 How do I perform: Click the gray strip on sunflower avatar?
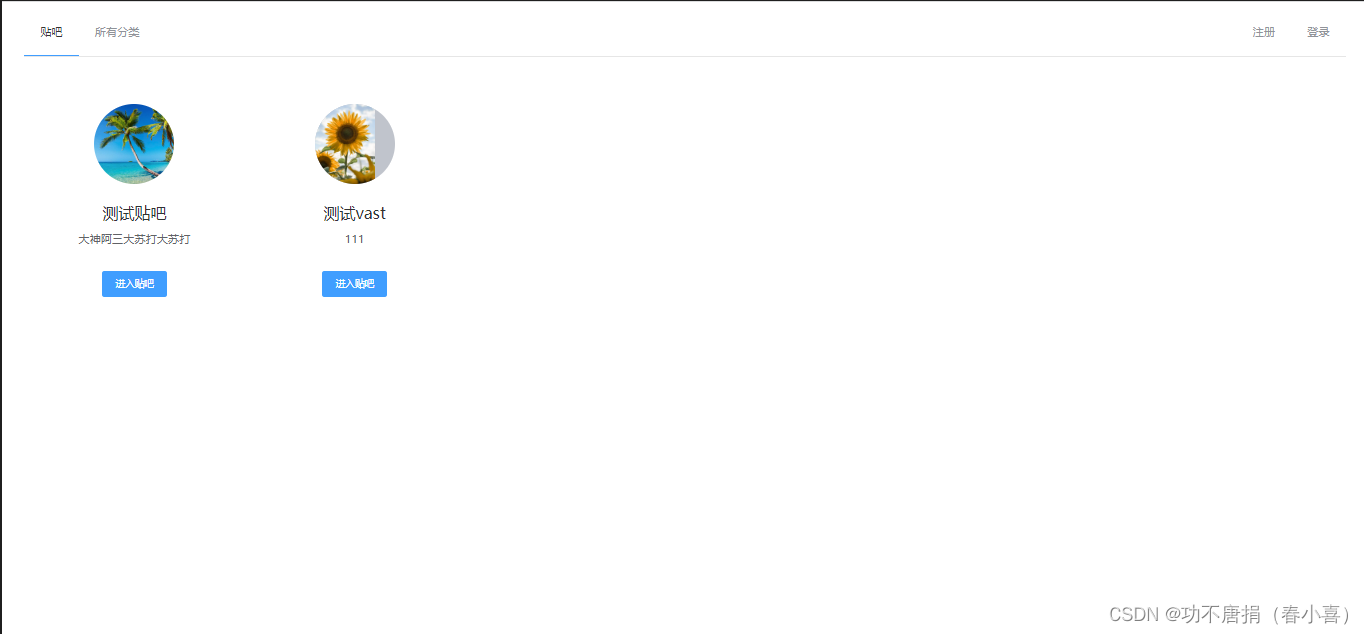click(x=384, y=144)
